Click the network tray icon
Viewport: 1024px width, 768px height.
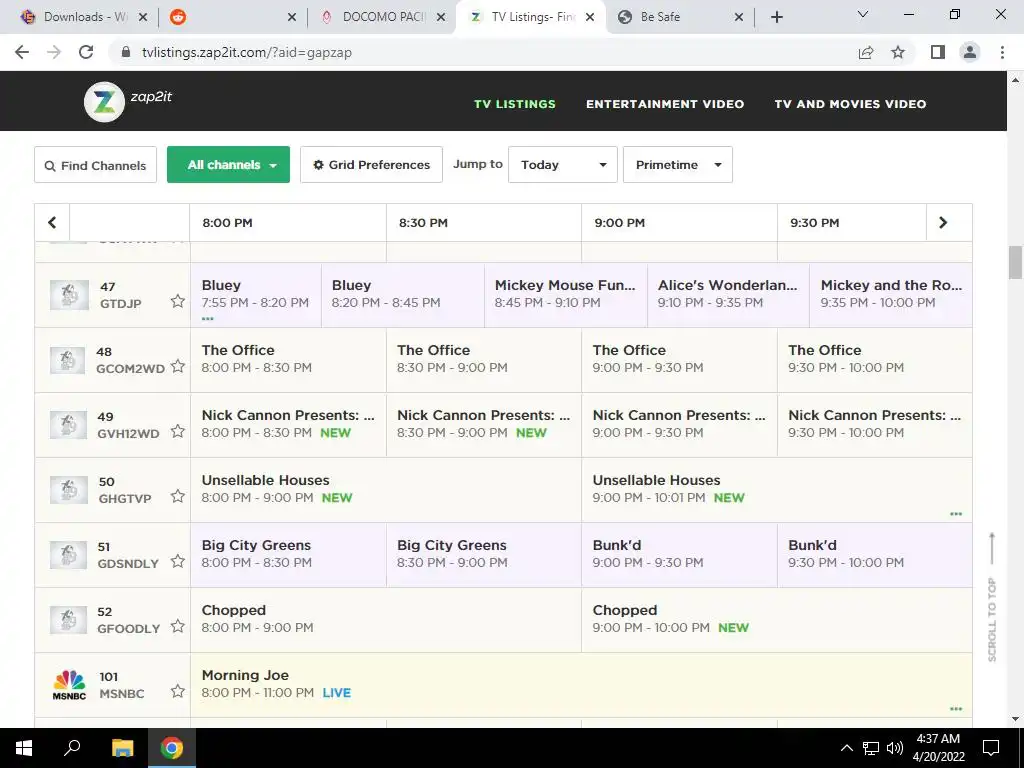point(871,748)
